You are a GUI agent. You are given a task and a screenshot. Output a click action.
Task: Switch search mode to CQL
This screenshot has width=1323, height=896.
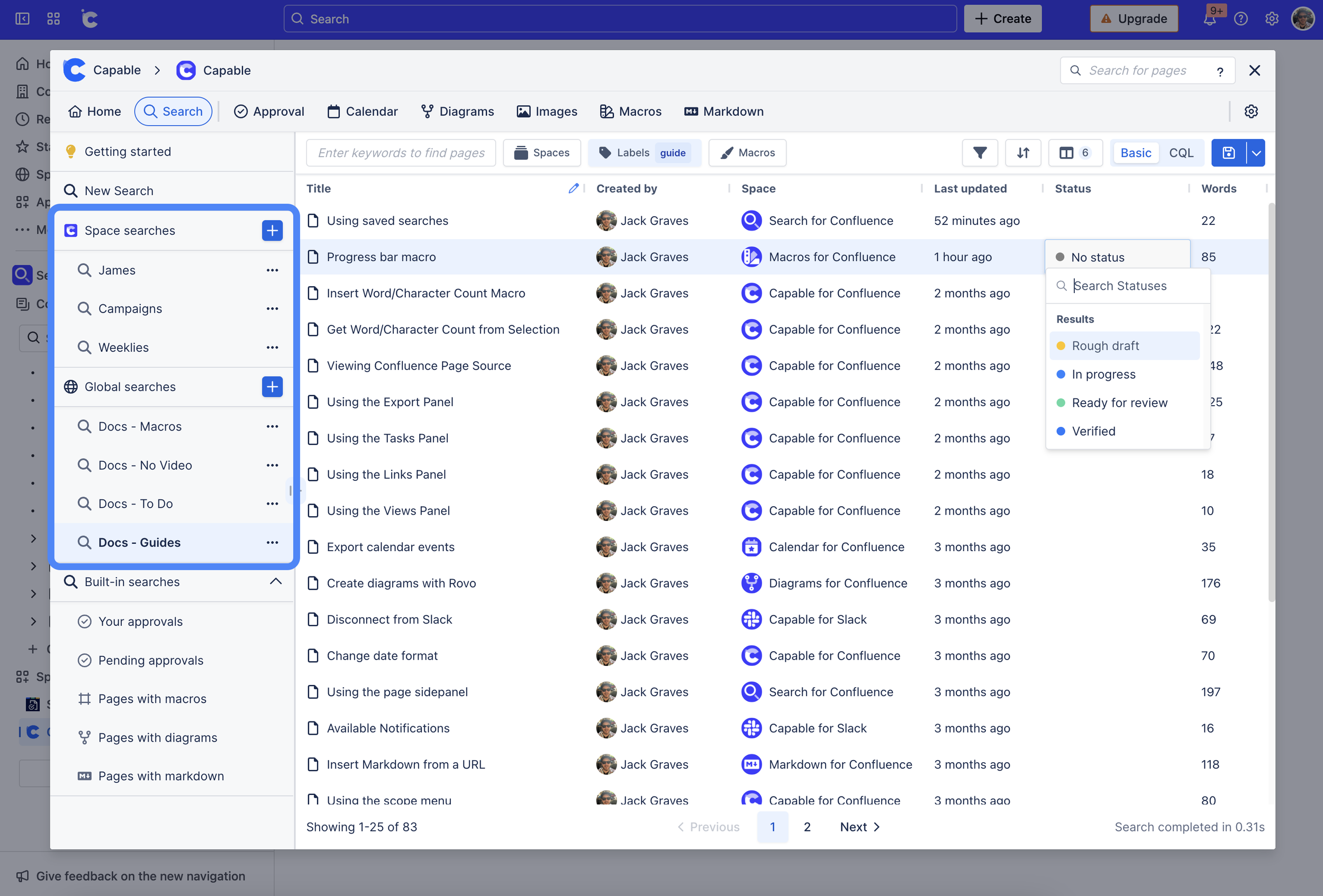(1181, 152)
